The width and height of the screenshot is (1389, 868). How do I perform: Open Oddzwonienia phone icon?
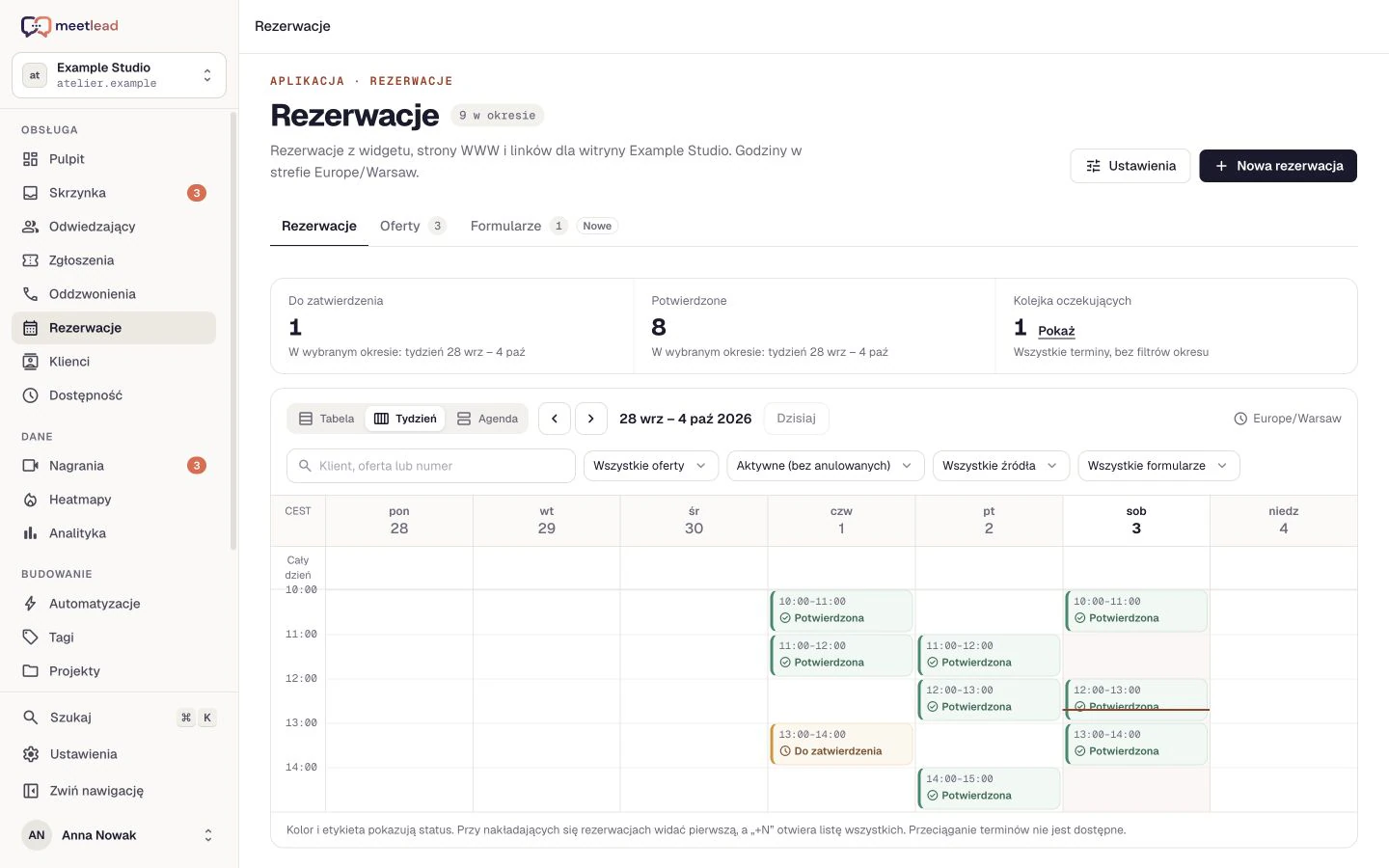(31, 294)
